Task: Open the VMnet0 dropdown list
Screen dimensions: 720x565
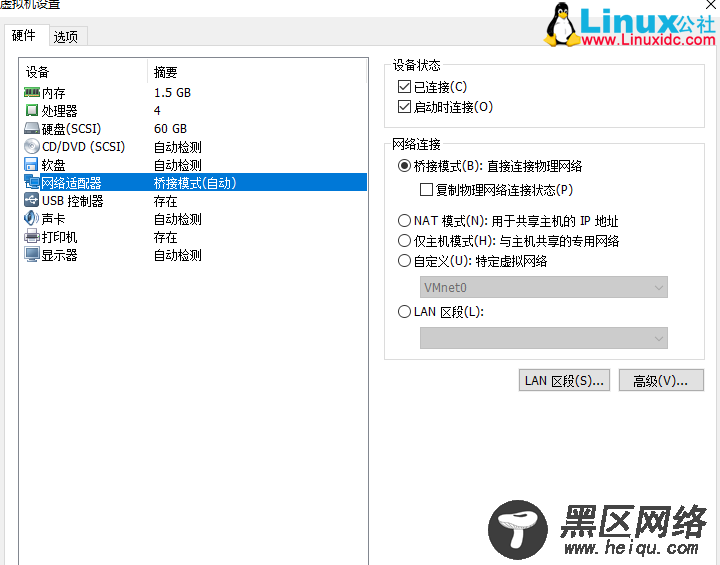Action: click(x=544, y=288)
